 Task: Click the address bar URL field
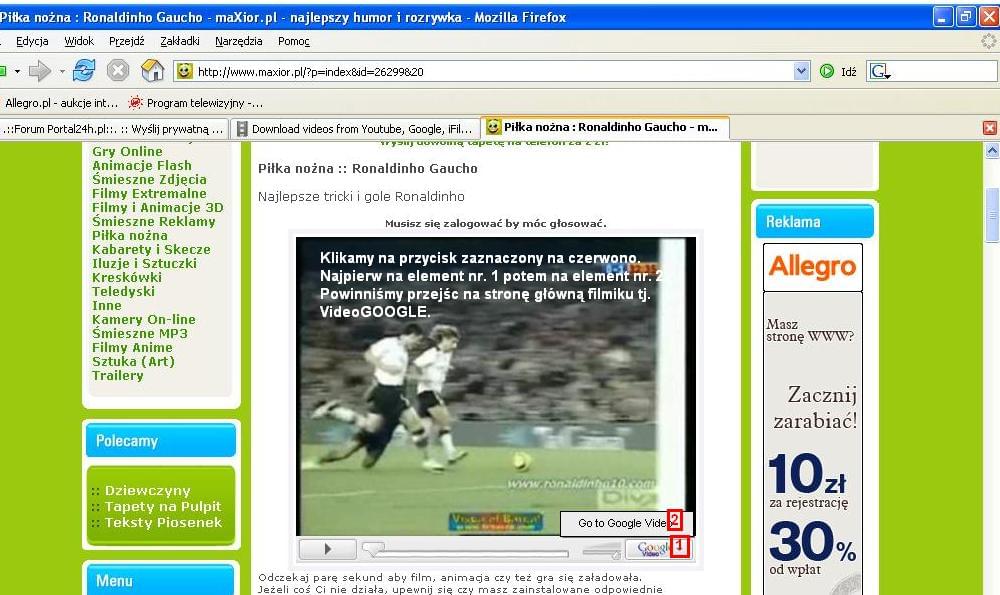(x=494, y=71)
